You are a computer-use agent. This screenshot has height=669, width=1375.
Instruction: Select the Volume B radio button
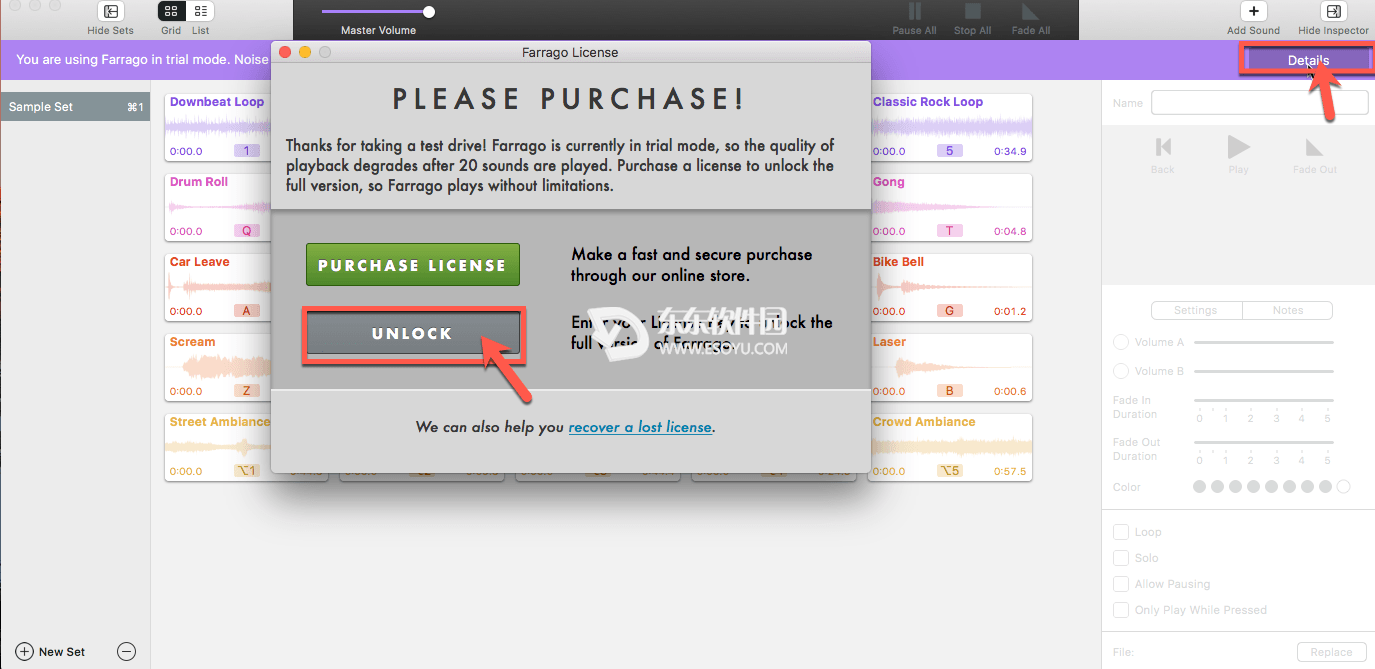tap(1121, 371)
